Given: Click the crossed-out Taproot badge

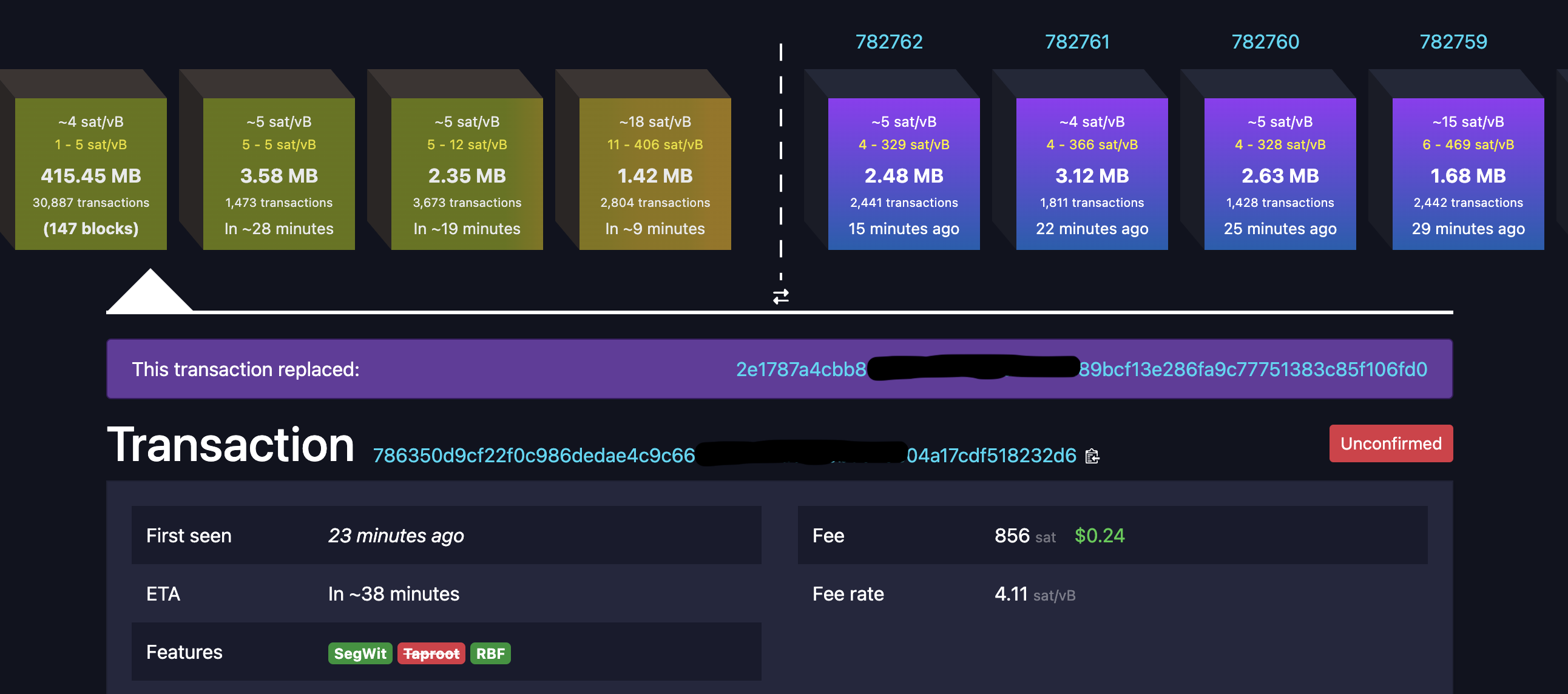Looking at the screenshot, I should click(x=431, y=653).
